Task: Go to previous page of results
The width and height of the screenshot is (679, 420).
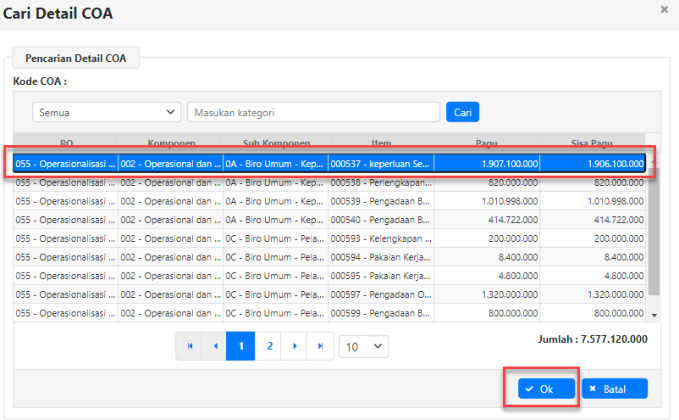Action: [214, 345]
